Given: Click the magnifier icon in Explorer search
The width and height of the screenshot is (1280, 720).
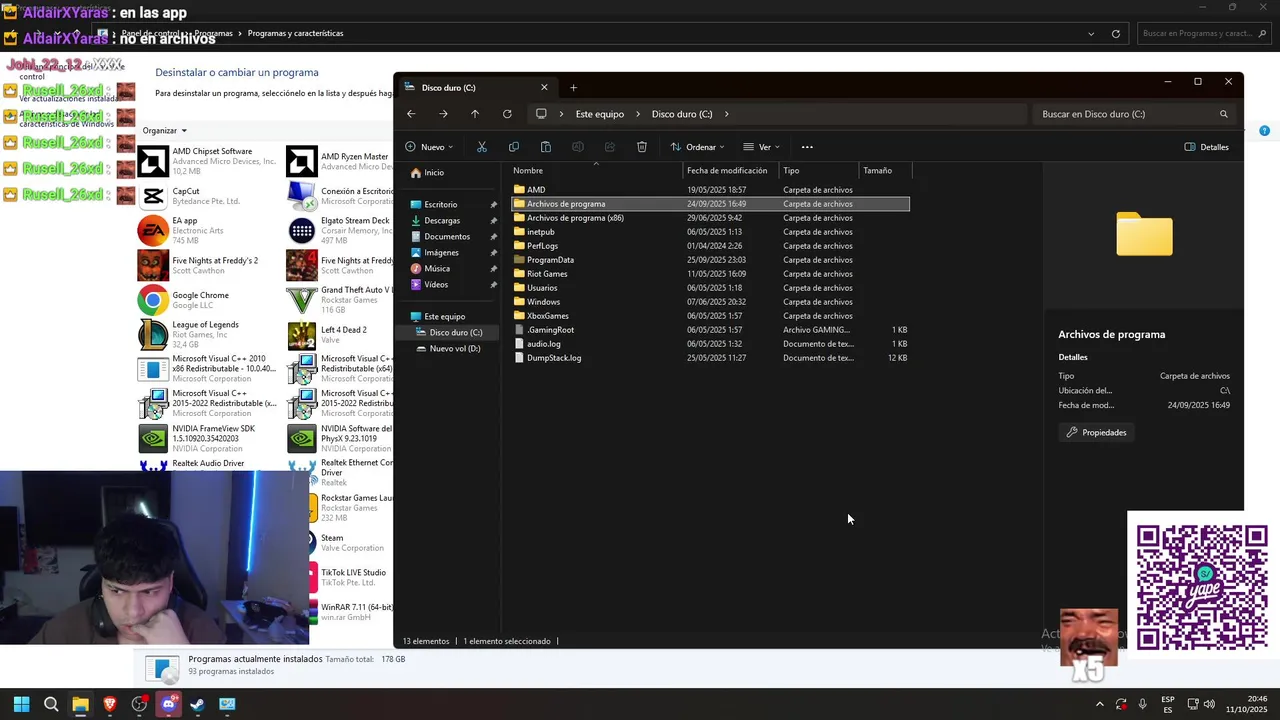Looking at the screenshot, I should tap(1223, 114).
